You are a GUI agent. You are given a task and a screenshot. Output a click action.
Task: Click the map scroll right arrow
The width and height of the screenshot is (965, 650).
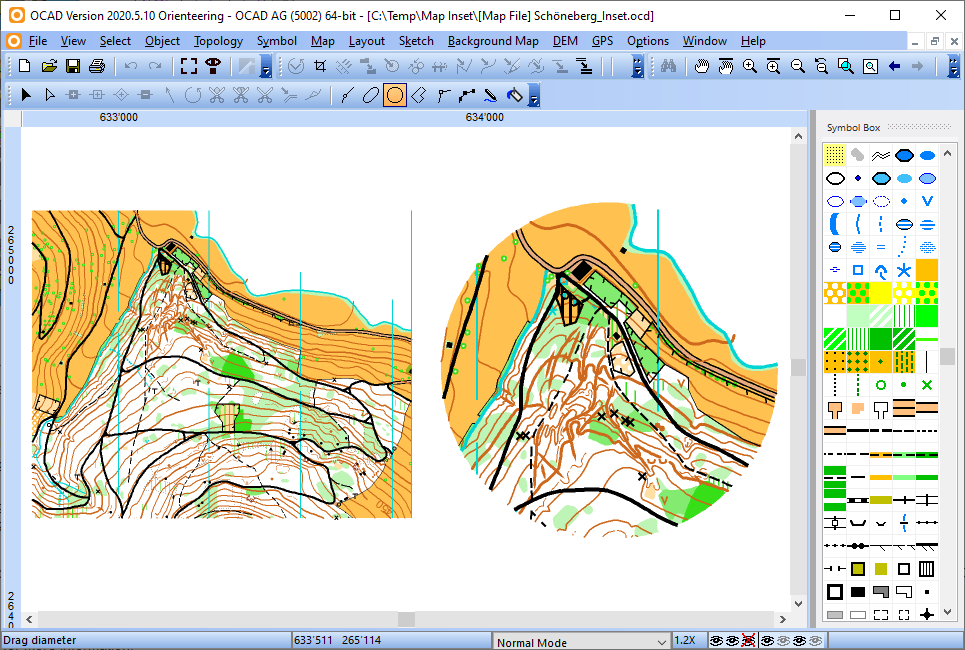point(783,619)
